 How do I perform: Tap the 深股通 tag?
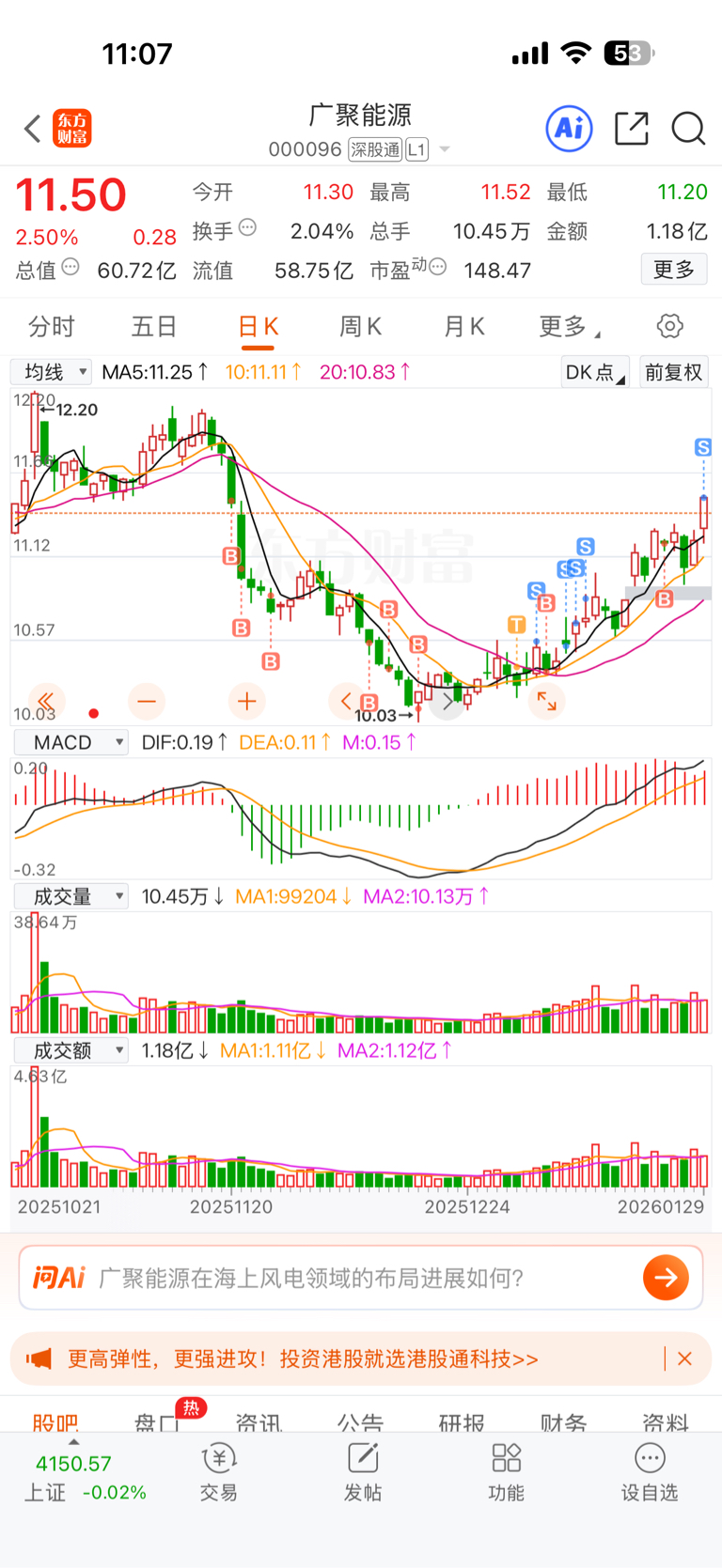(x=375, y=149)
